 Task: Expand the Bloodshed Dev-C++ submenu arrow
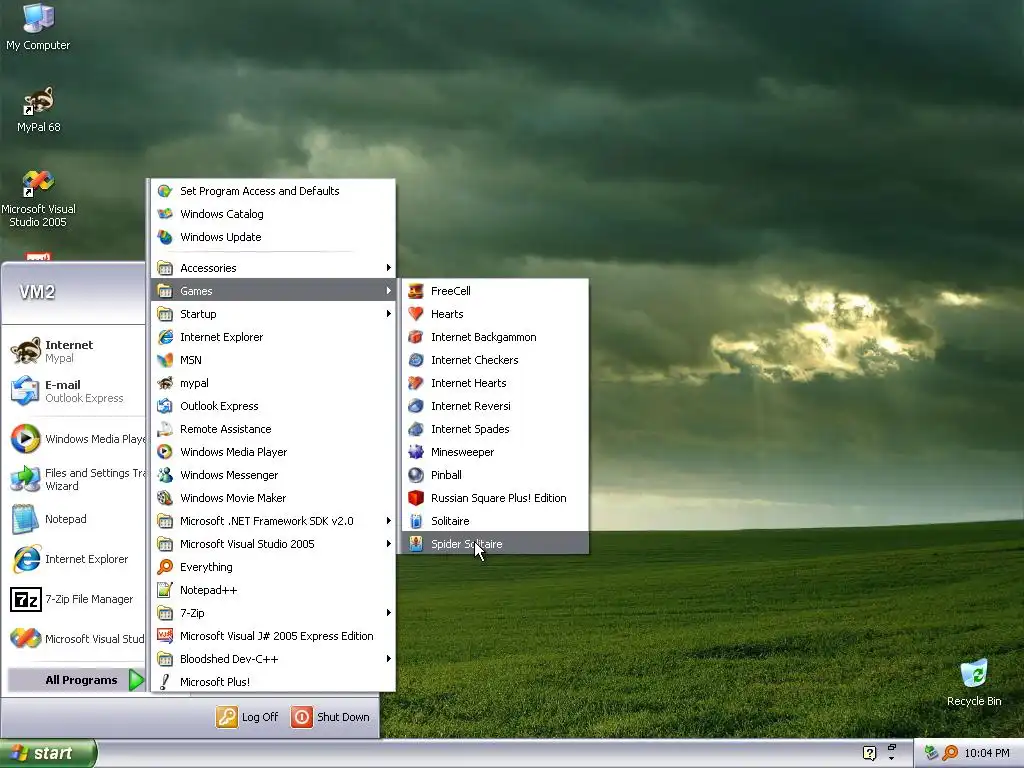pyautogui.click(x=389, y=659)
